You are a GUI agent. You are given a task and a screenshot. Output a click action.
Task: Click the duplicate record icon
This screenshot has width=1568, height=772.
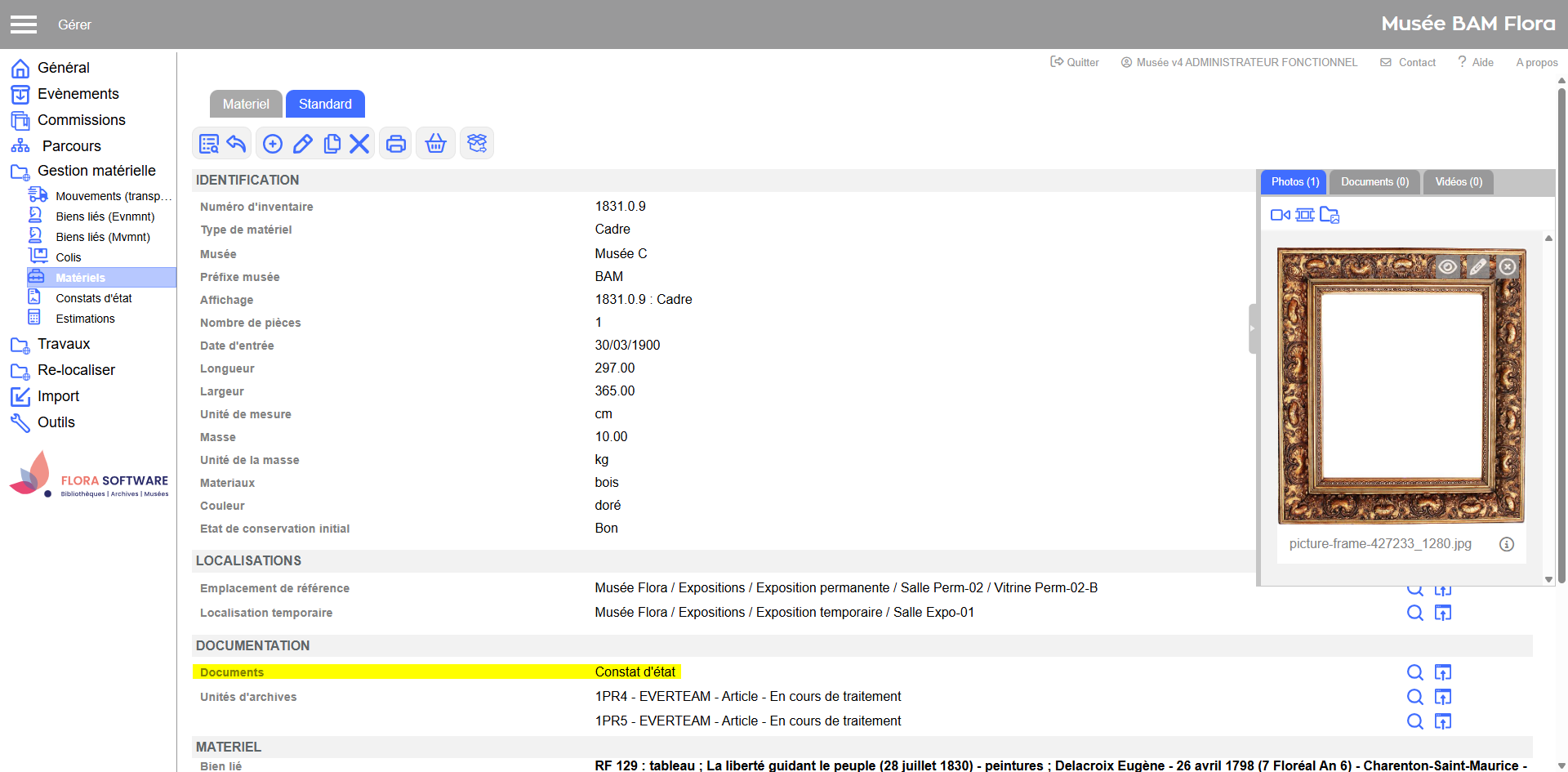pos(332,144)
